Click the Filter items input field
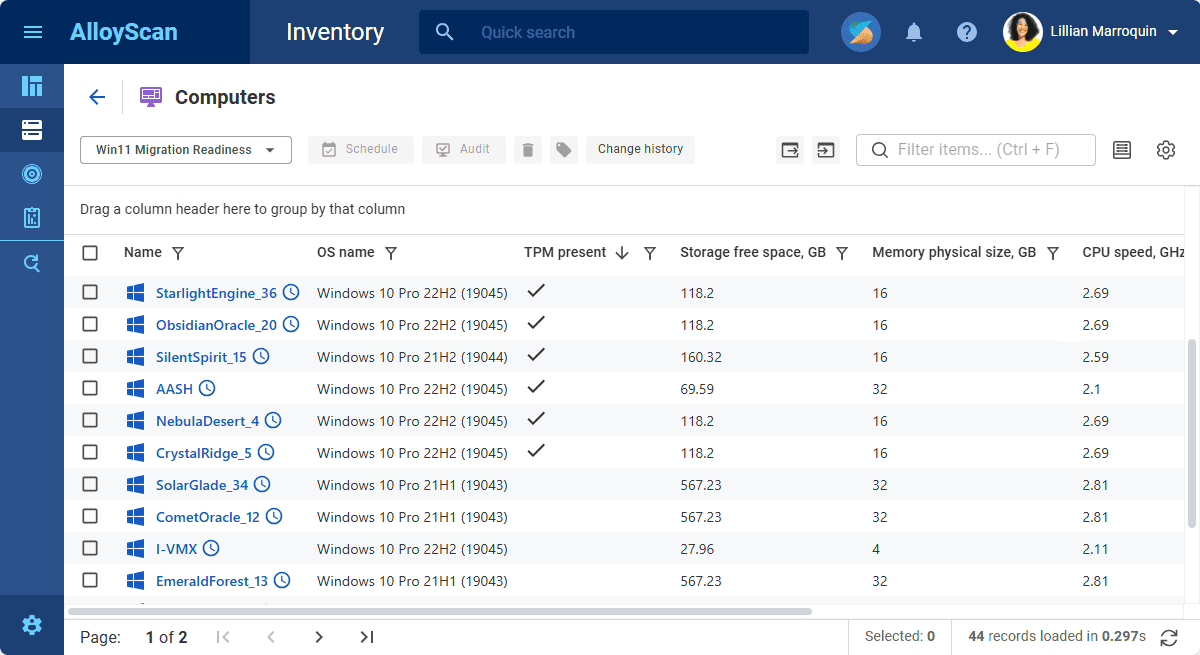This screenshot has width=1200, height=655. click(976, 150)
